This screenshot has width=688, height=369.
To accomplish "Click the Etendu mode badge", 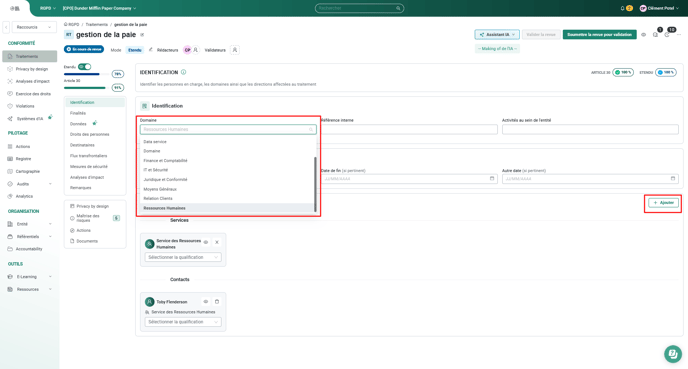I will tap(135, 50).
